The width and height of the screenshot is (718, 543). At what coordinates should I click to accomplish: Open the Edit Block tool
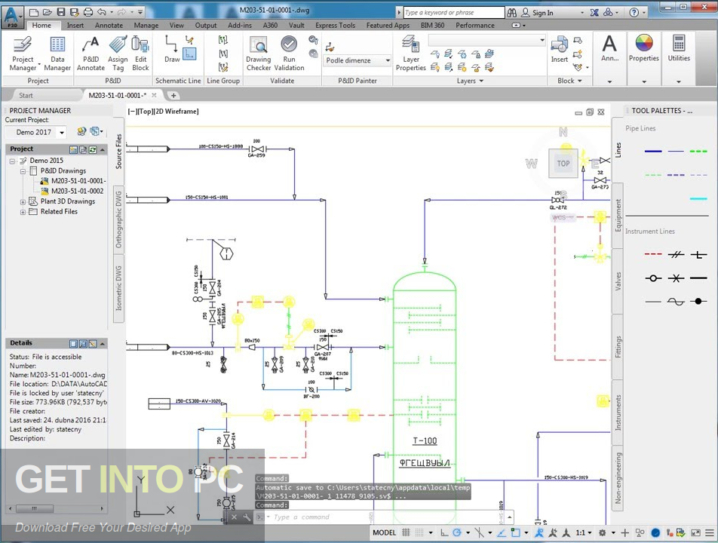[141, 54]
